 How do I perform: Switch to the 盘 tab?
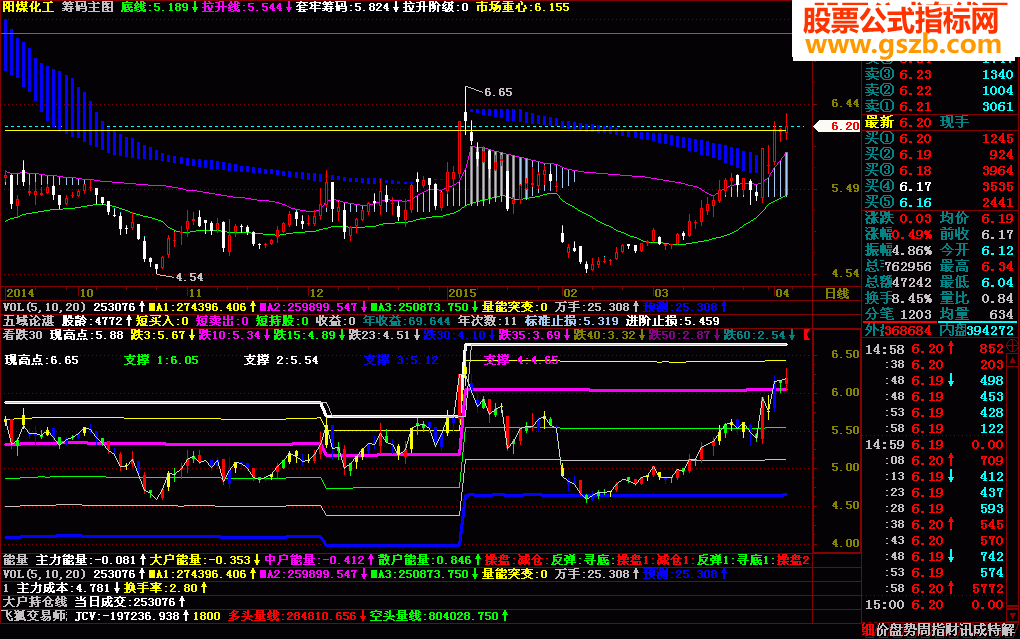[x=896, y=629]
